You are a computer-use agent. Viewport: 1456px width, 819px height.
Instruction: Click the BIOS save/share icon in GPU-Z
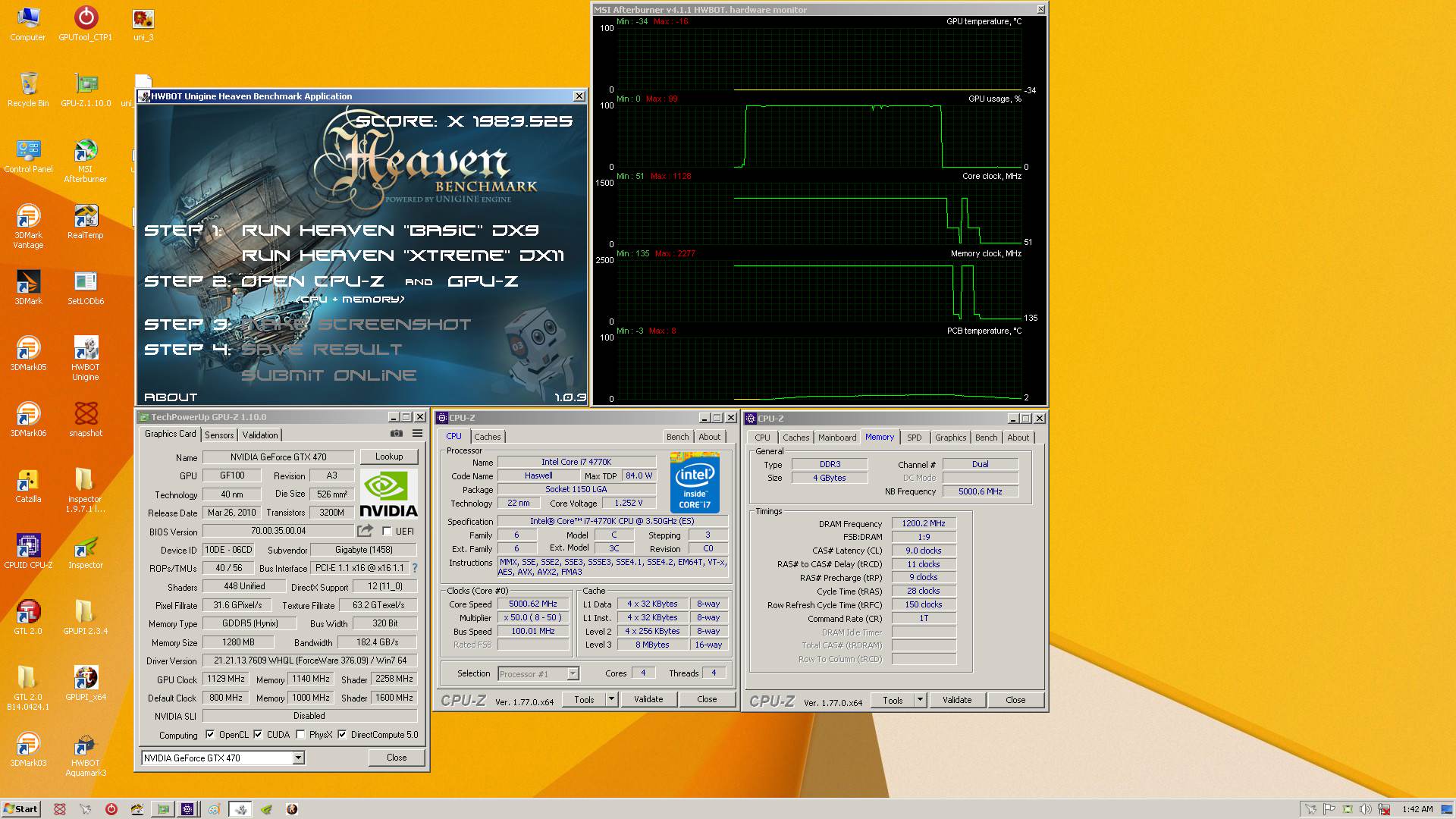(x=366, y=531)
